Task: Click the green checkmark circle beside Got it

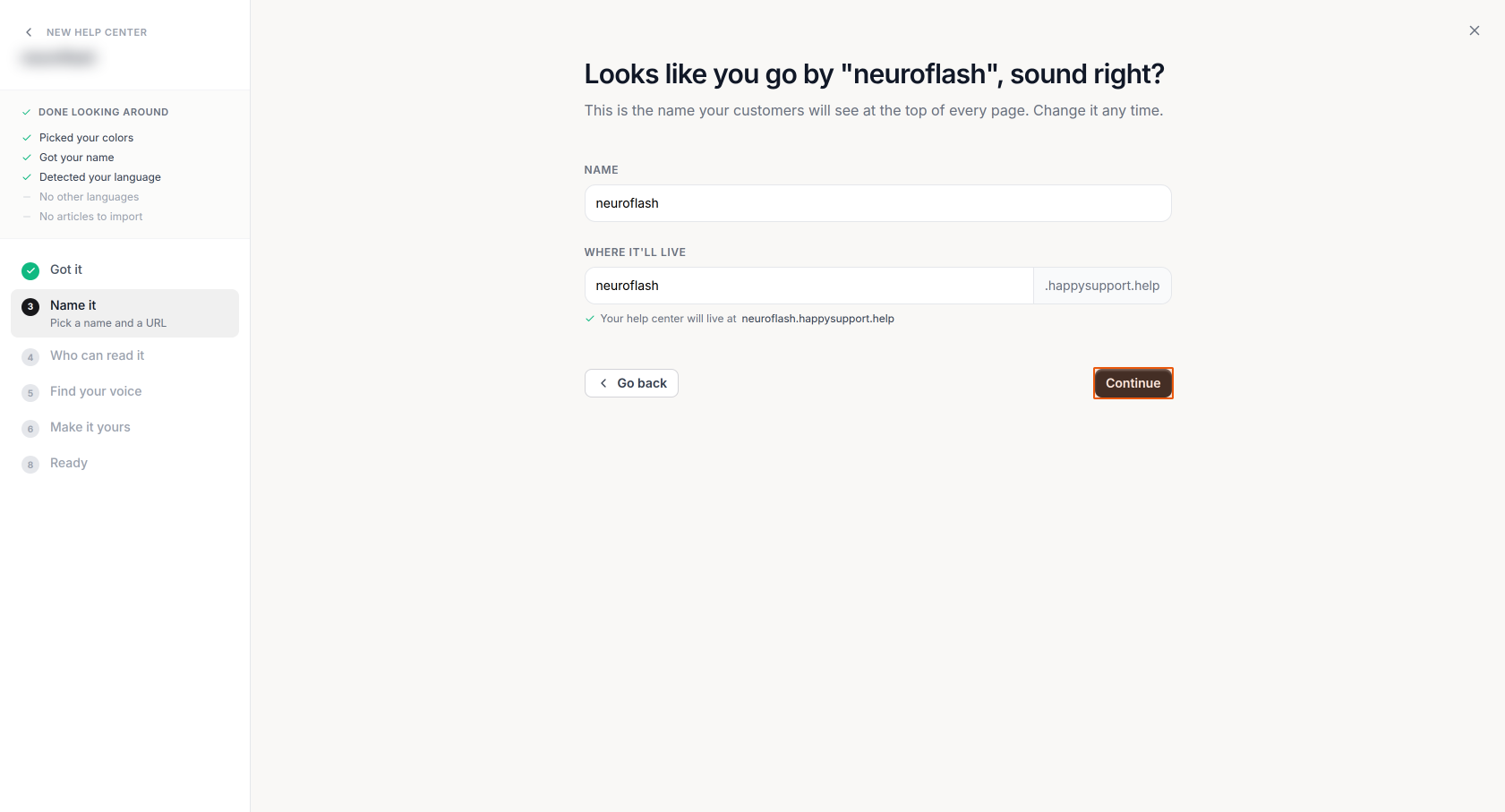Action: point(30,270)
